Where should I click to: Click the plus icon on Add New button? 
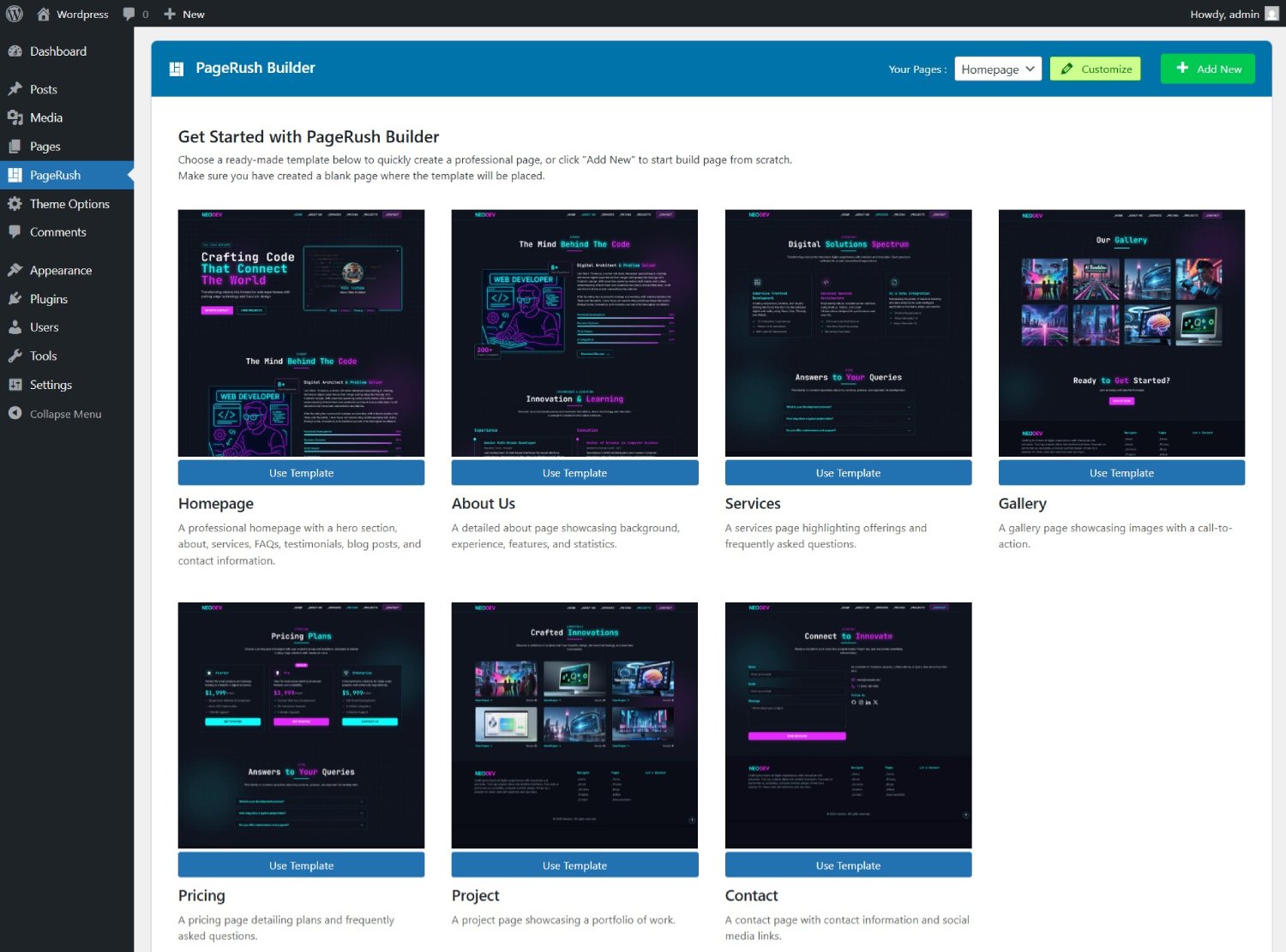click(1182, 68)
